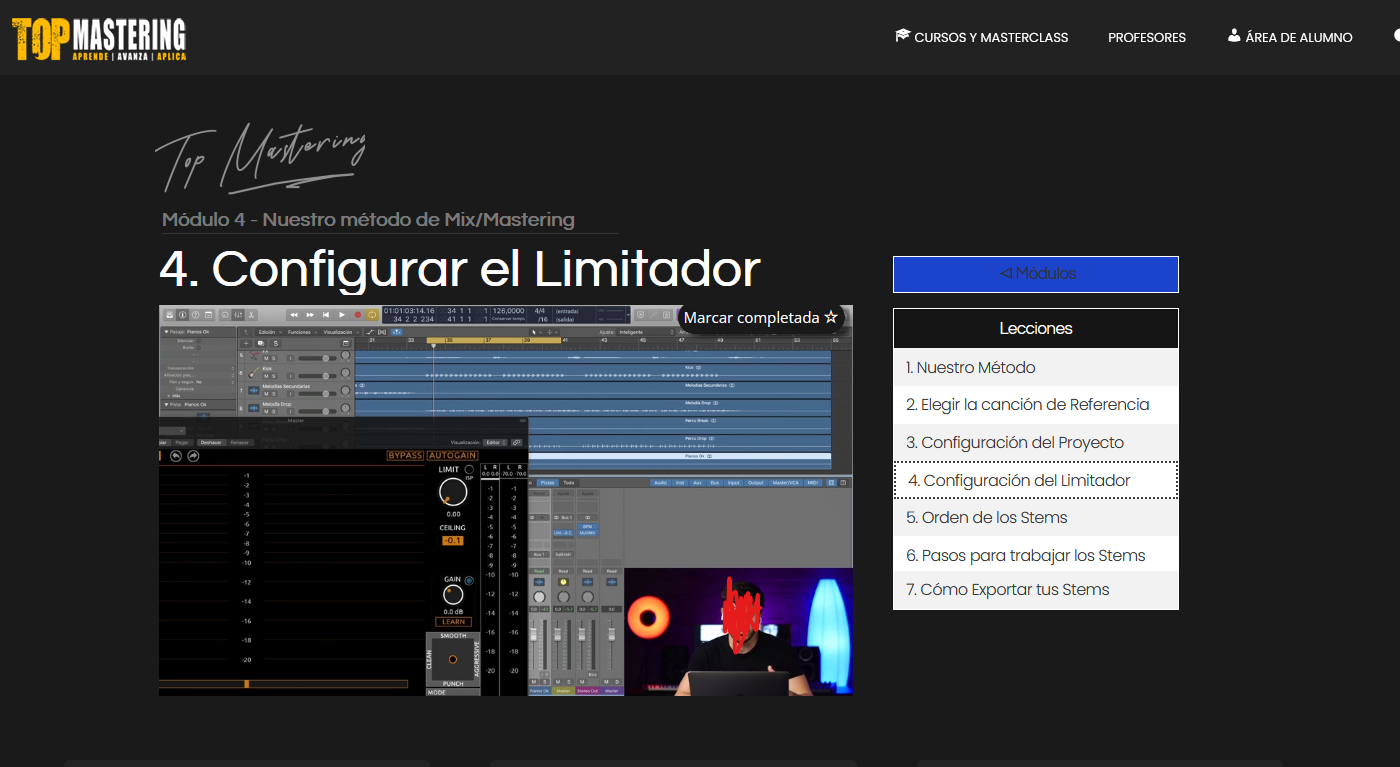
Task: Click the add track plus button
Action: 246,343
